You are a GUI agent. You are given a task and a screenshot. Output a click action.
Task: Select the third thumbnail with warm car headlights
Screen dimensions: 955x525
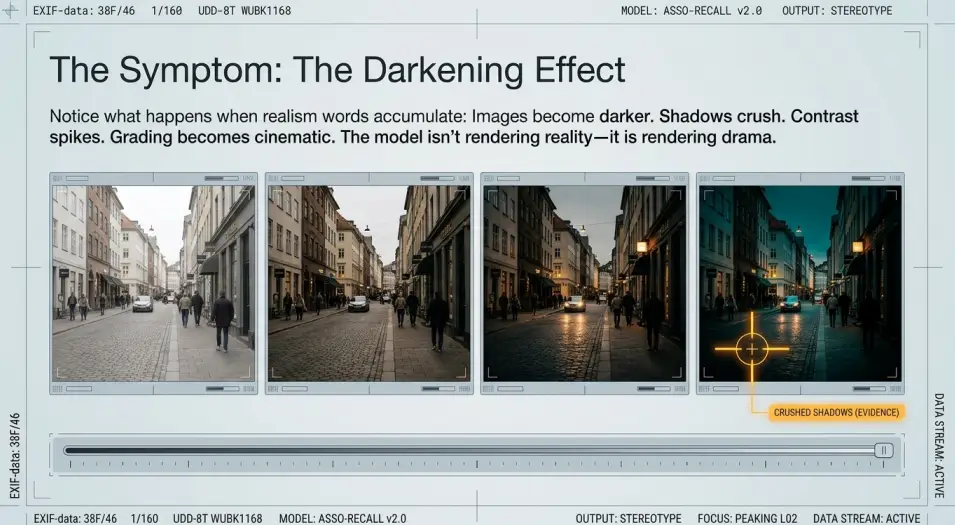[585, 283]
